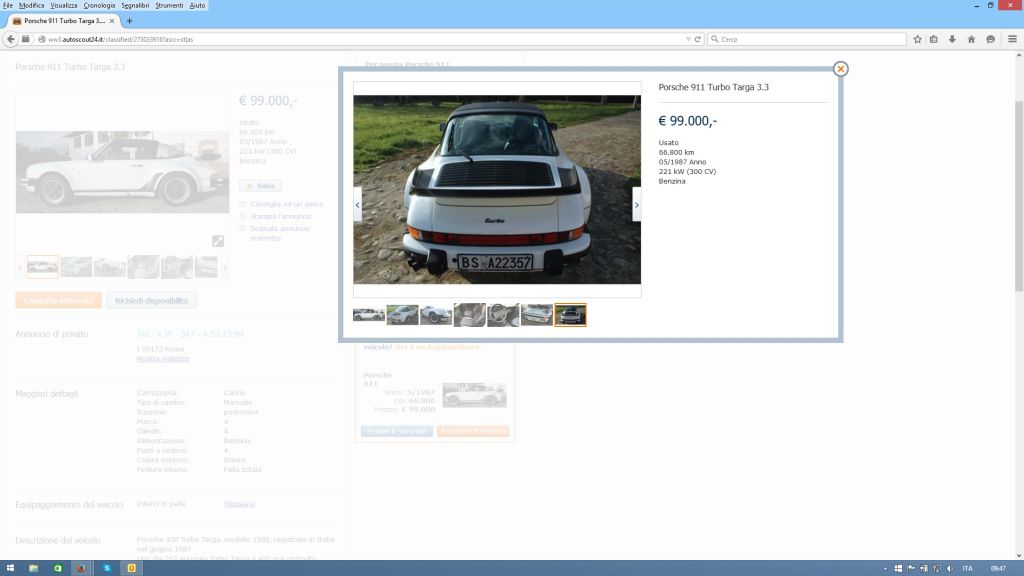Open the Aiuto menu
The image size is (1024, 576).
pos(197,5)
